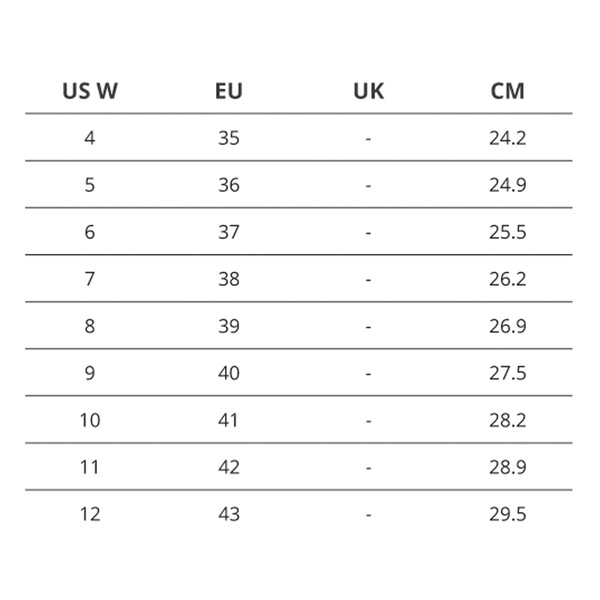The image size is (600, 600).
Task: Select US W size 5 cell
Action: [90, 185]
